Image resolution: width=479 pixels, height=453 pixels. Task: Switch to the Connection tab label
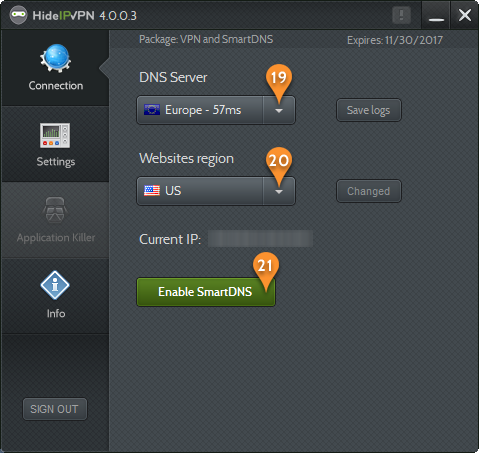[x=56, y=86]
